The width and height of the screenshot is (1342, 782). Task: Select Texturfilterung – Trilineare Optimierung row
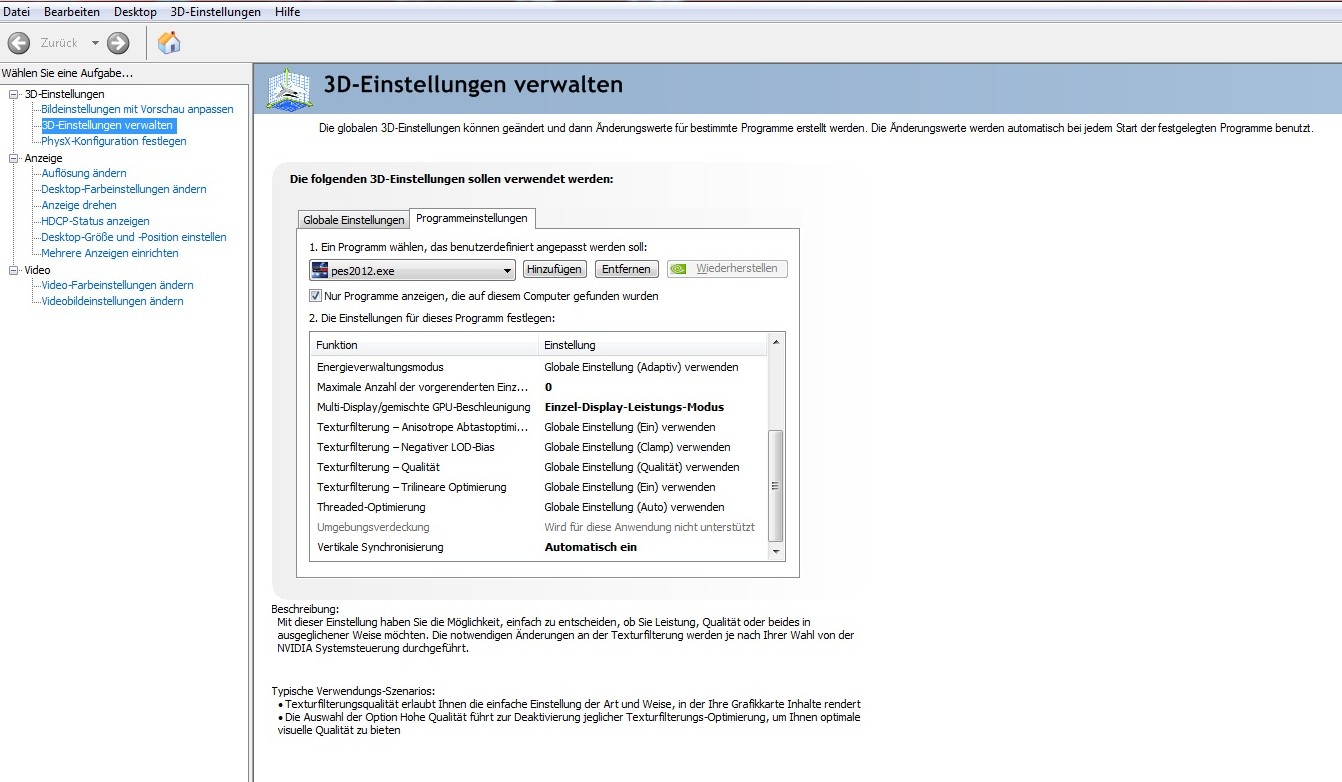click(x=538, y=487)
